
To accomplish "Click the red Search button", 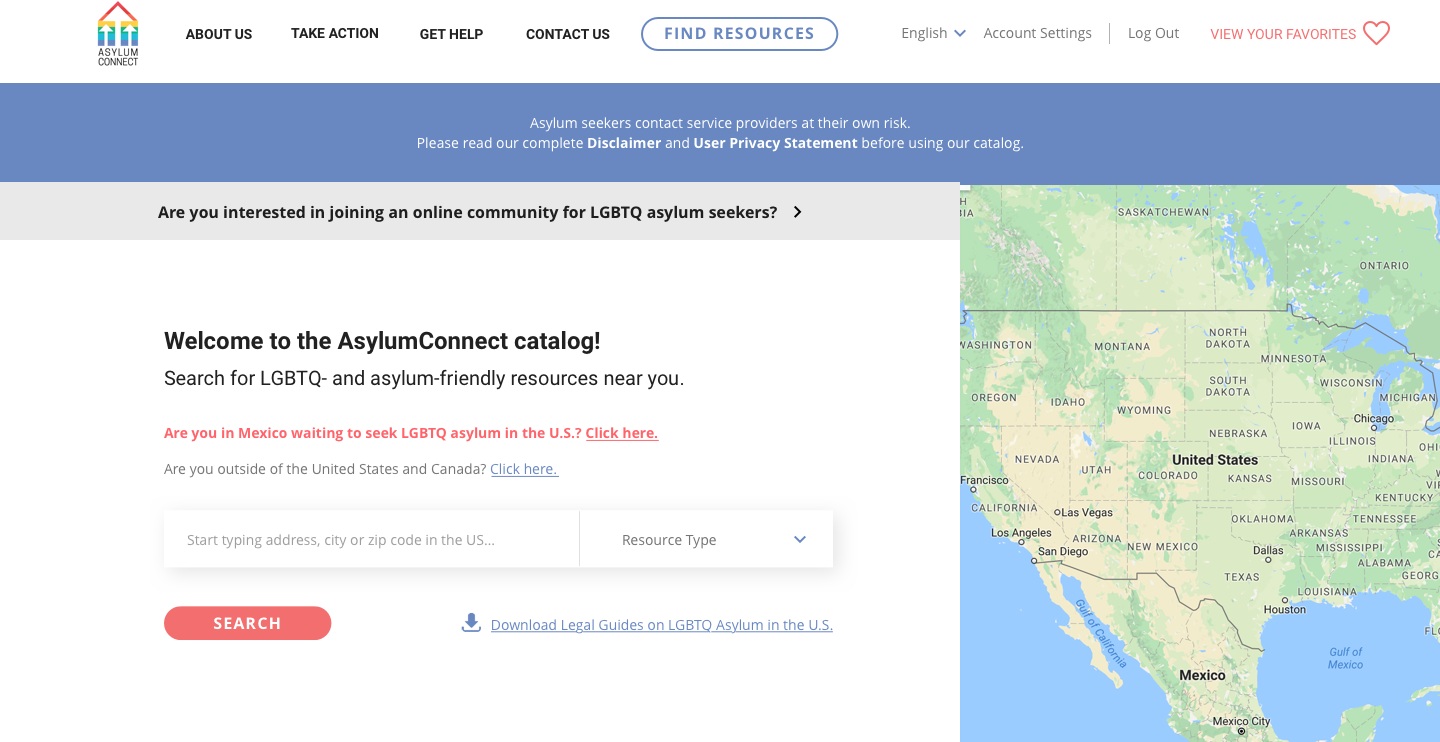I will [x=247, y=623].
